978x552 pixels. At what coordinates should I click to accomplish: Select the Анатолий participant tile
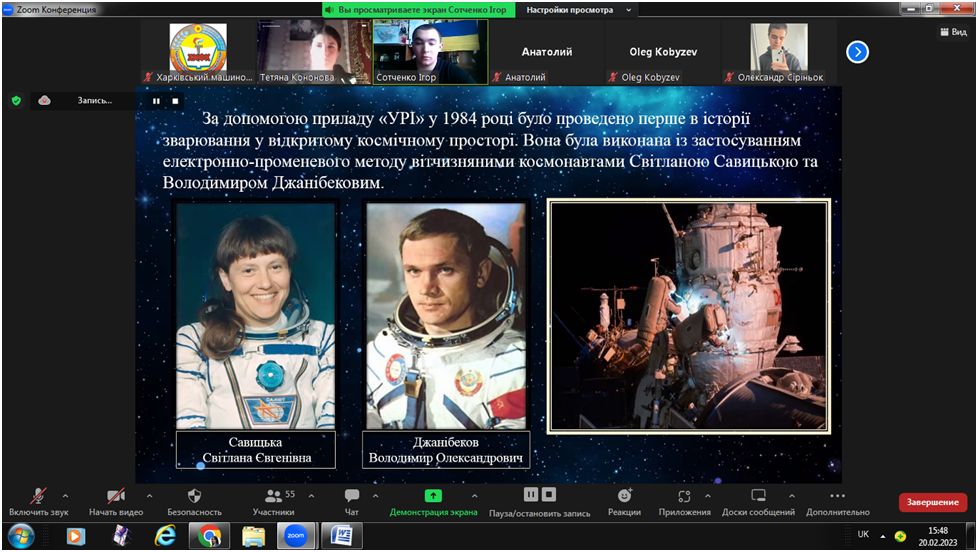coord(546,53)
